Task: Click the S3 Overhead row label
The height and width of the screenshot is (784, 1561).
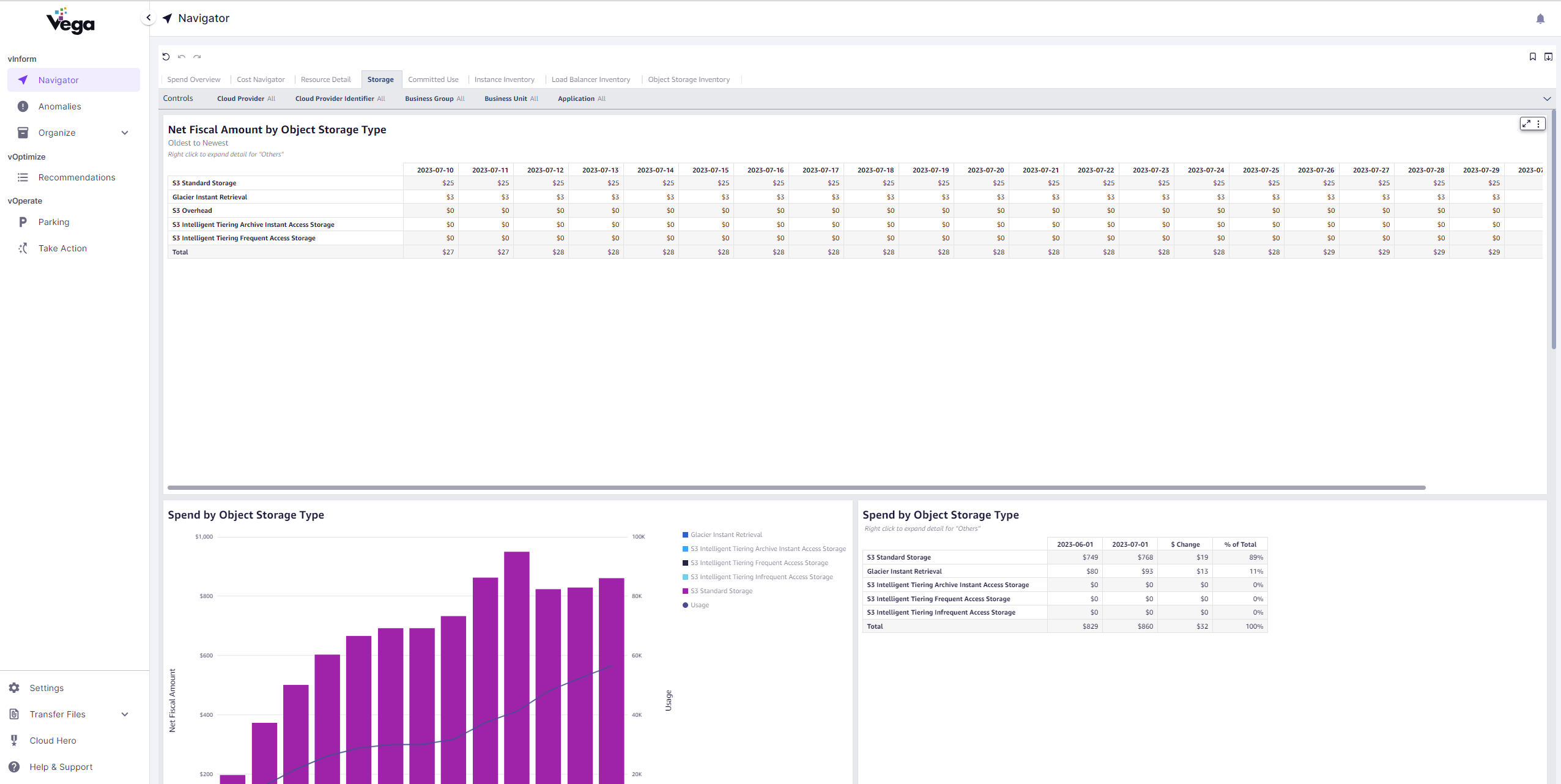Action: pos(192,210)
